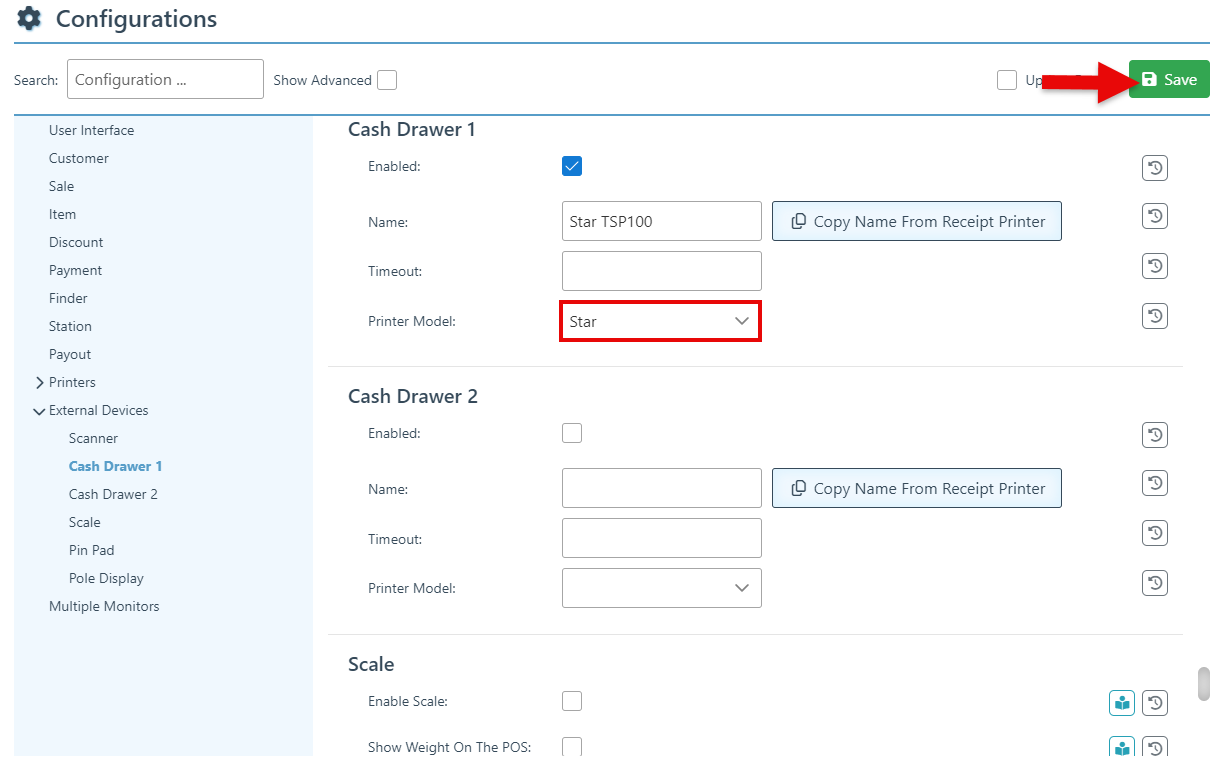Open help book icon for Show Weight On The POS

point(1122,747)
